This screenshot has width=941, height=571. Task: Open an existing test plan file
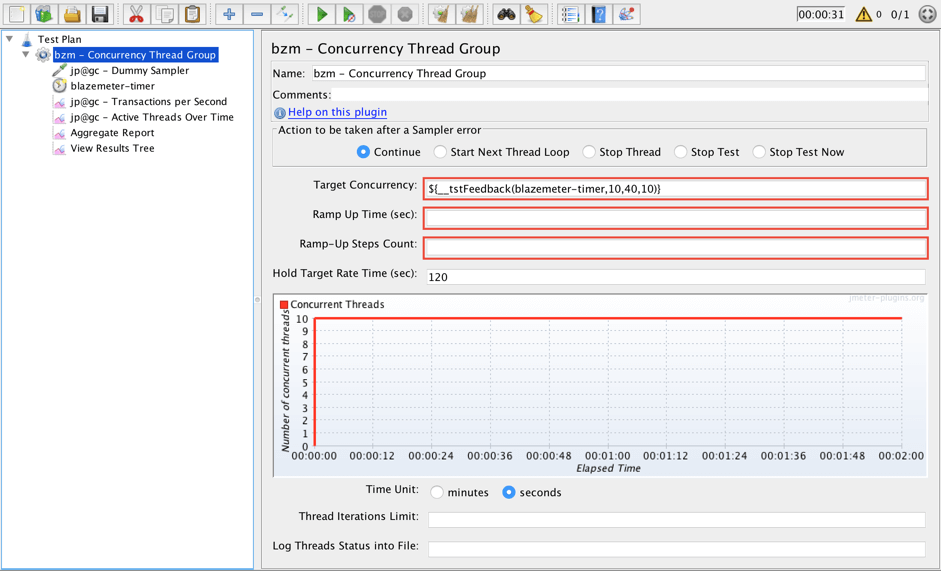pyautogui.click(x=72, y=14)
